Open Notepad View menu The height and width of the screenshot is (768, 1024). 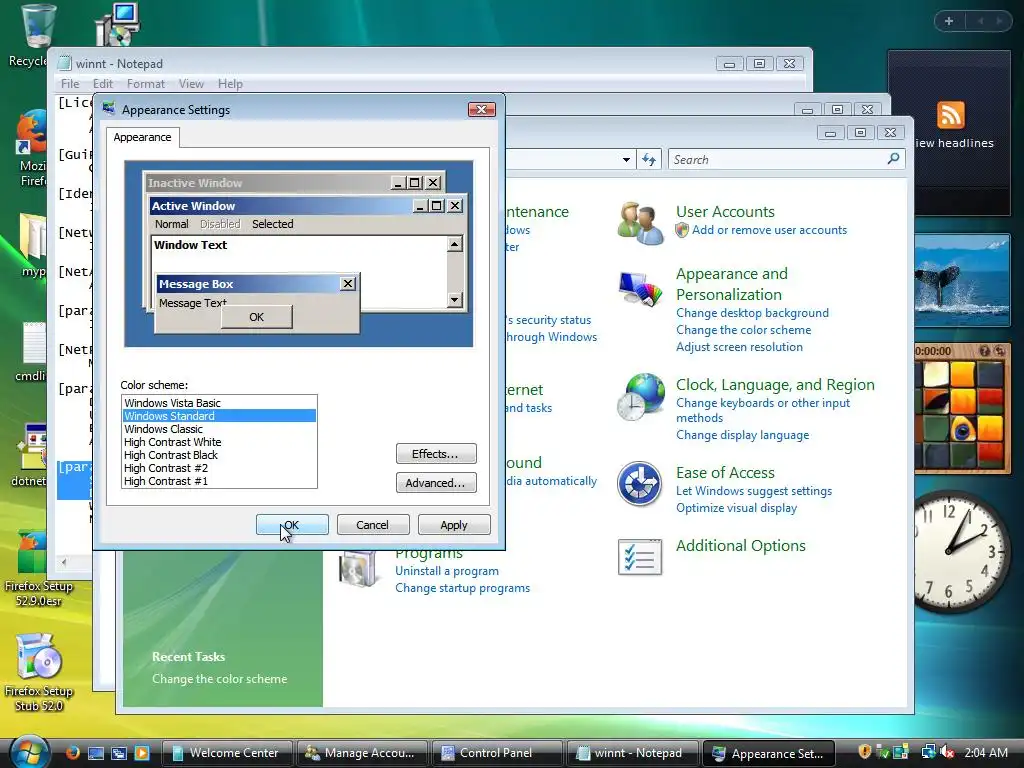[x=191, y=84]
